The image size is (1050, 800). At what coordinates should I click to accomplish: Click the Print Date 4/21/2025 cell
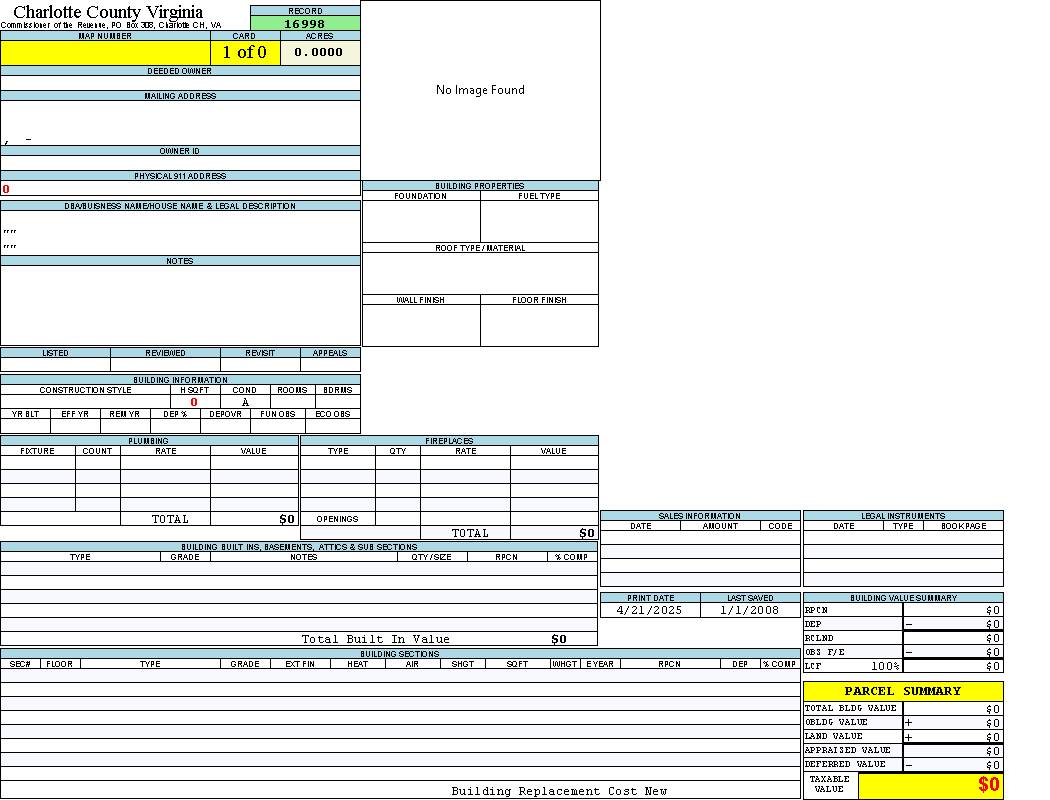(650, 610)
